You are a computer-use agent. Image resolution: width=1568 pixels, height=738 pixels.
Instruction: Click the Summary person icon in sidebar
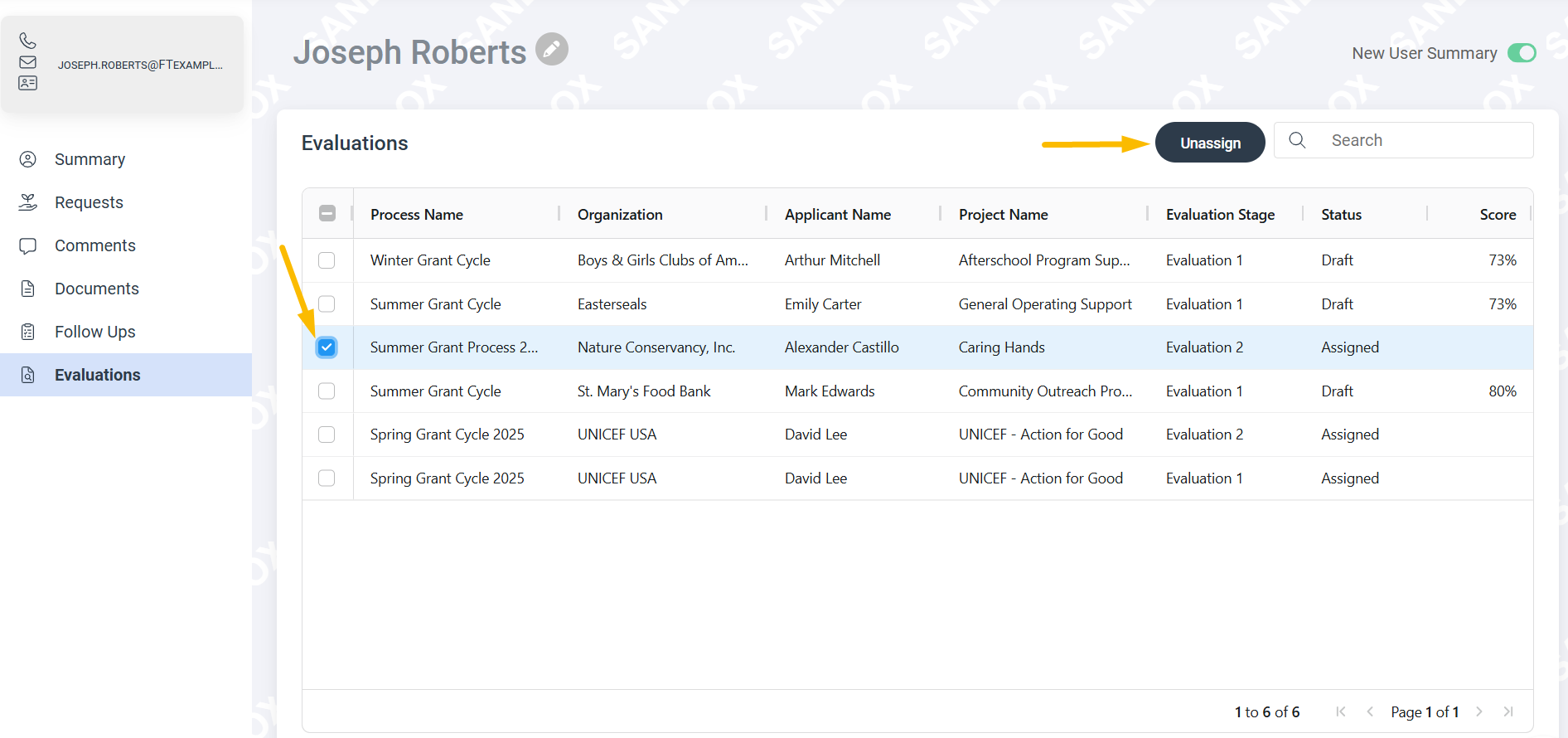(x=27, y=159)
